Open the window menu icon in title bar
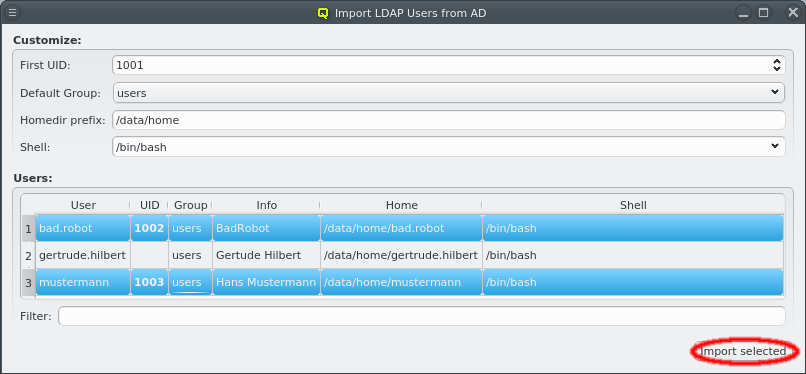The height and width of the screenshot is (374, 806). (13, 13)
